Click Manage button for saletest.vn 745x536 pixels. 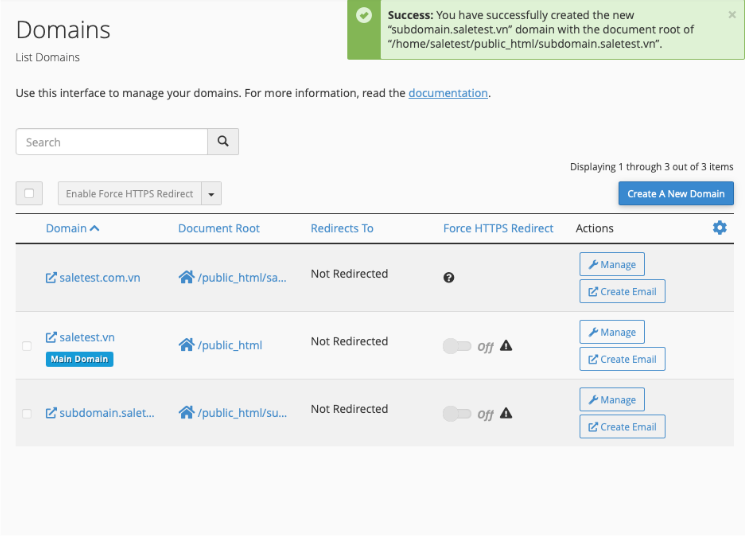pyautogui.click(x=612, y=332)
